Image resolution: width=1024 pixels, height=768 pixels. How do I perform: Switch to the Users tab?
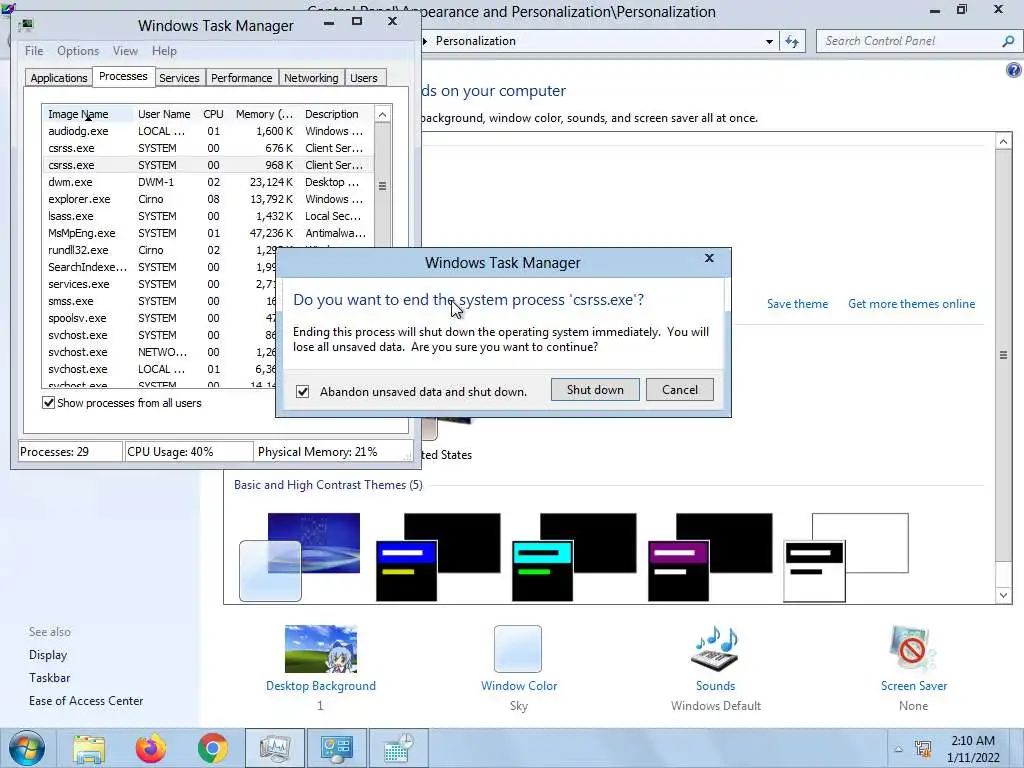point(364,78)
